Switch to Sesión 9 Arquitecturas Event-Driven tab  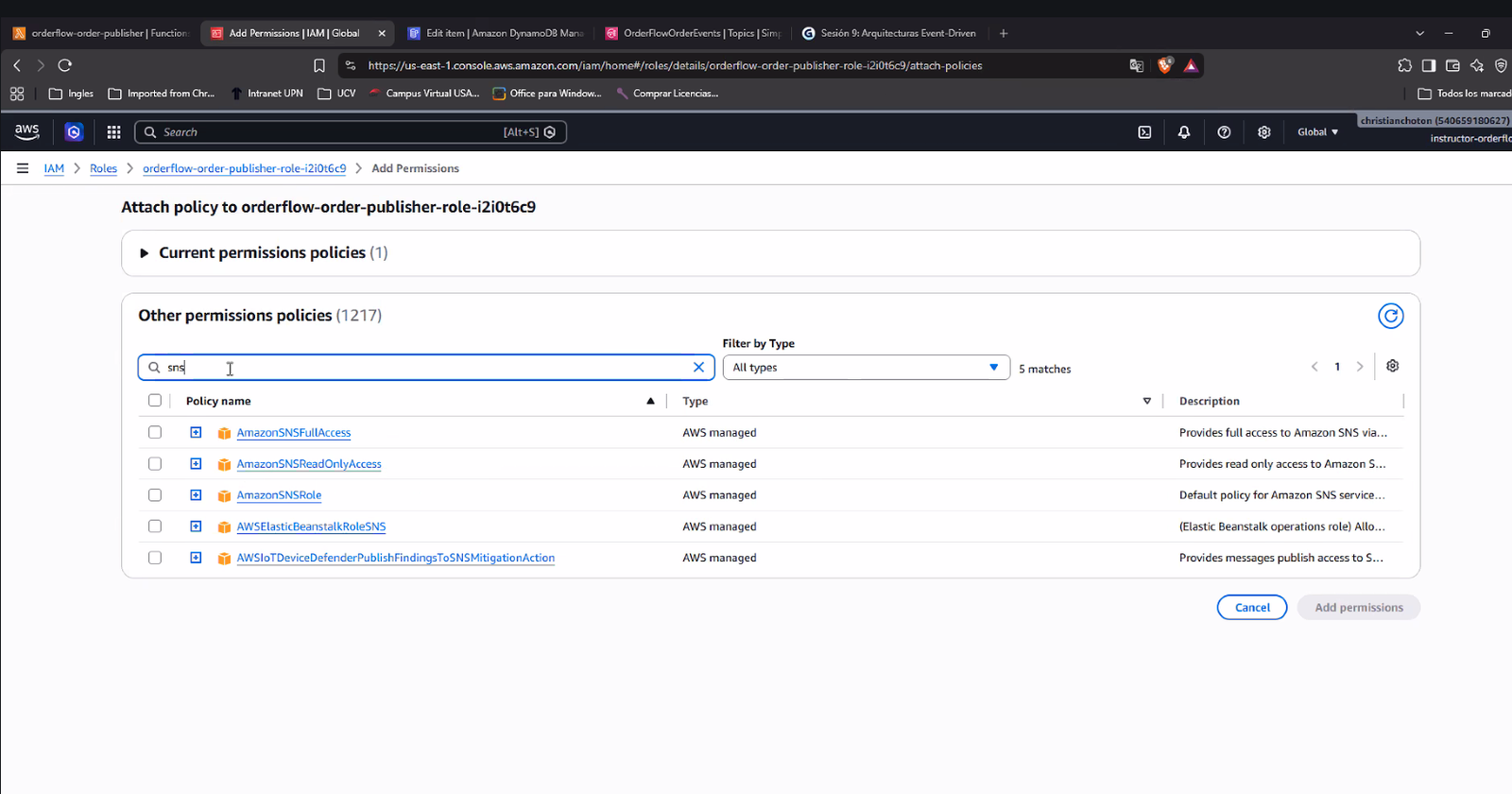point(890,33)
